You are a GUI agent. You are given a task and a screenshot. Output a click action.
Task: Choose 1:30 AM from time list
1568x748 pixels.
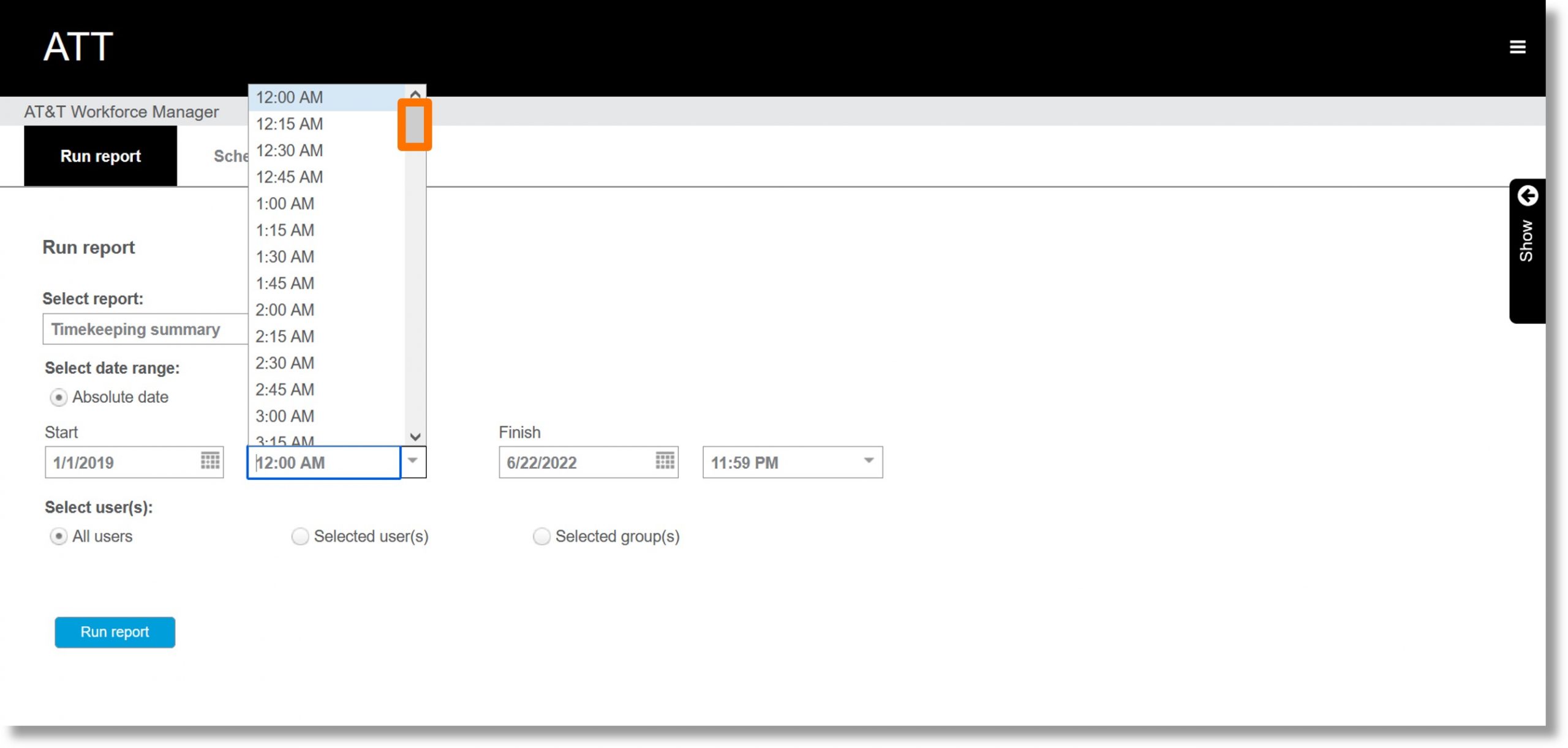(x=326, y=257)
